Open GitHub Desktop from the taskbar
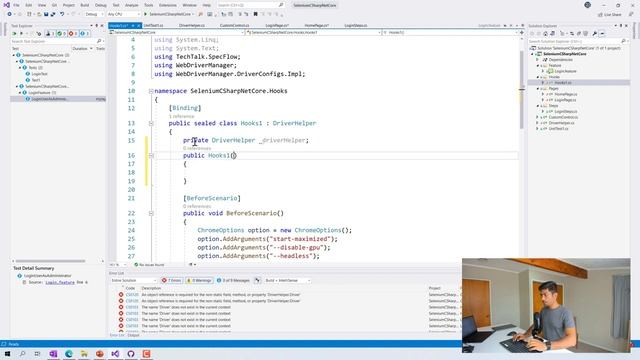The width and height of the screenshot is (640, 360). pos(131,354)
